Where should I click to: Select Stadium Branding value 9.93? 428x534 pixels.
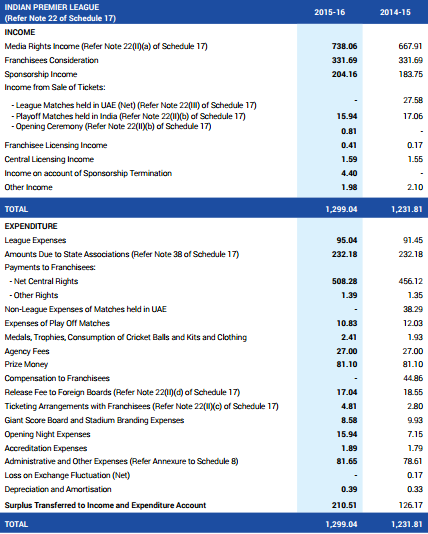tap(415, 420)
